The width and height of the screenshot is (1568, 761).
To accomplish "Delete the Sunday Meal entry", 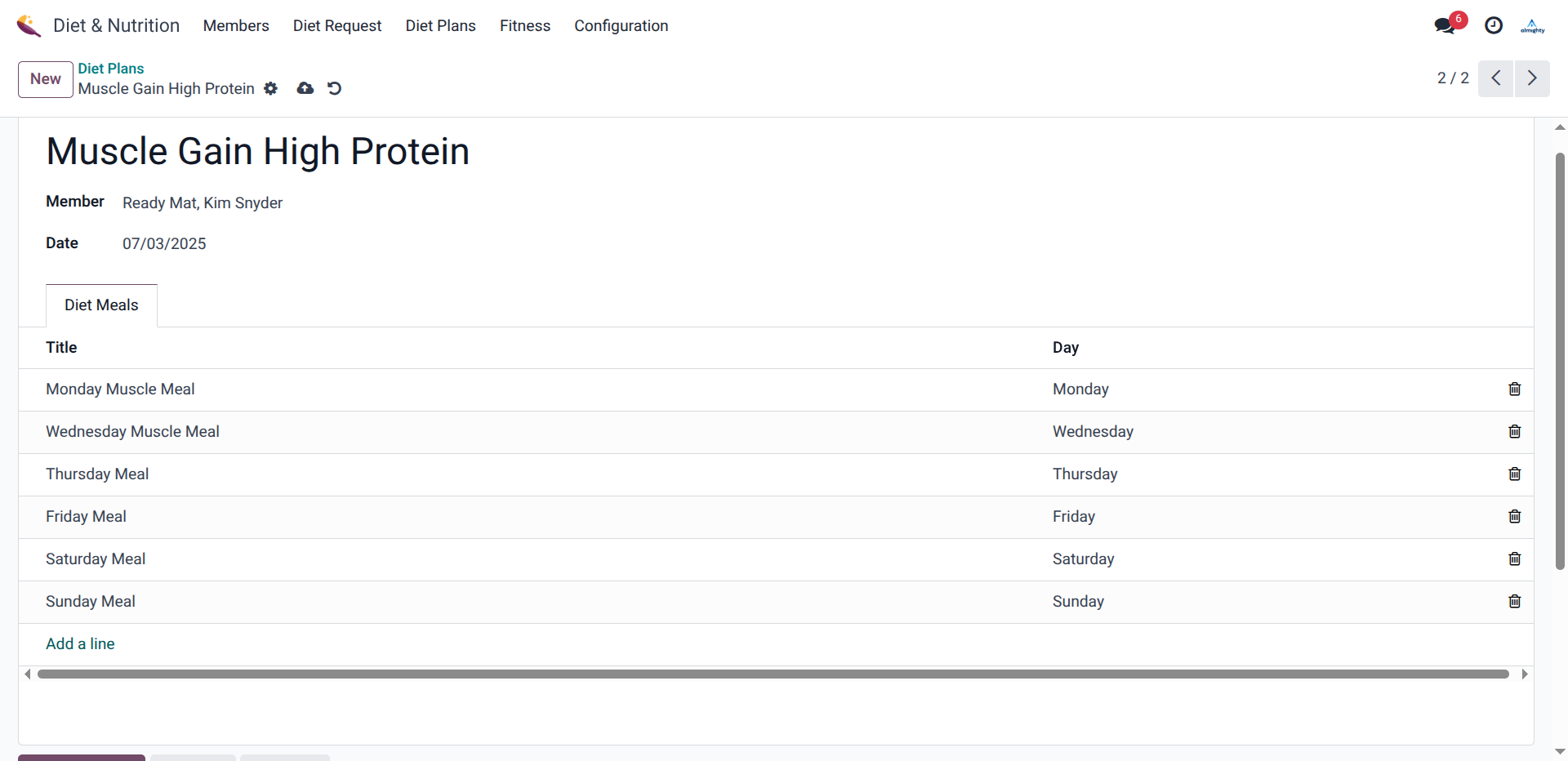I will click(x=1514, y=602).
